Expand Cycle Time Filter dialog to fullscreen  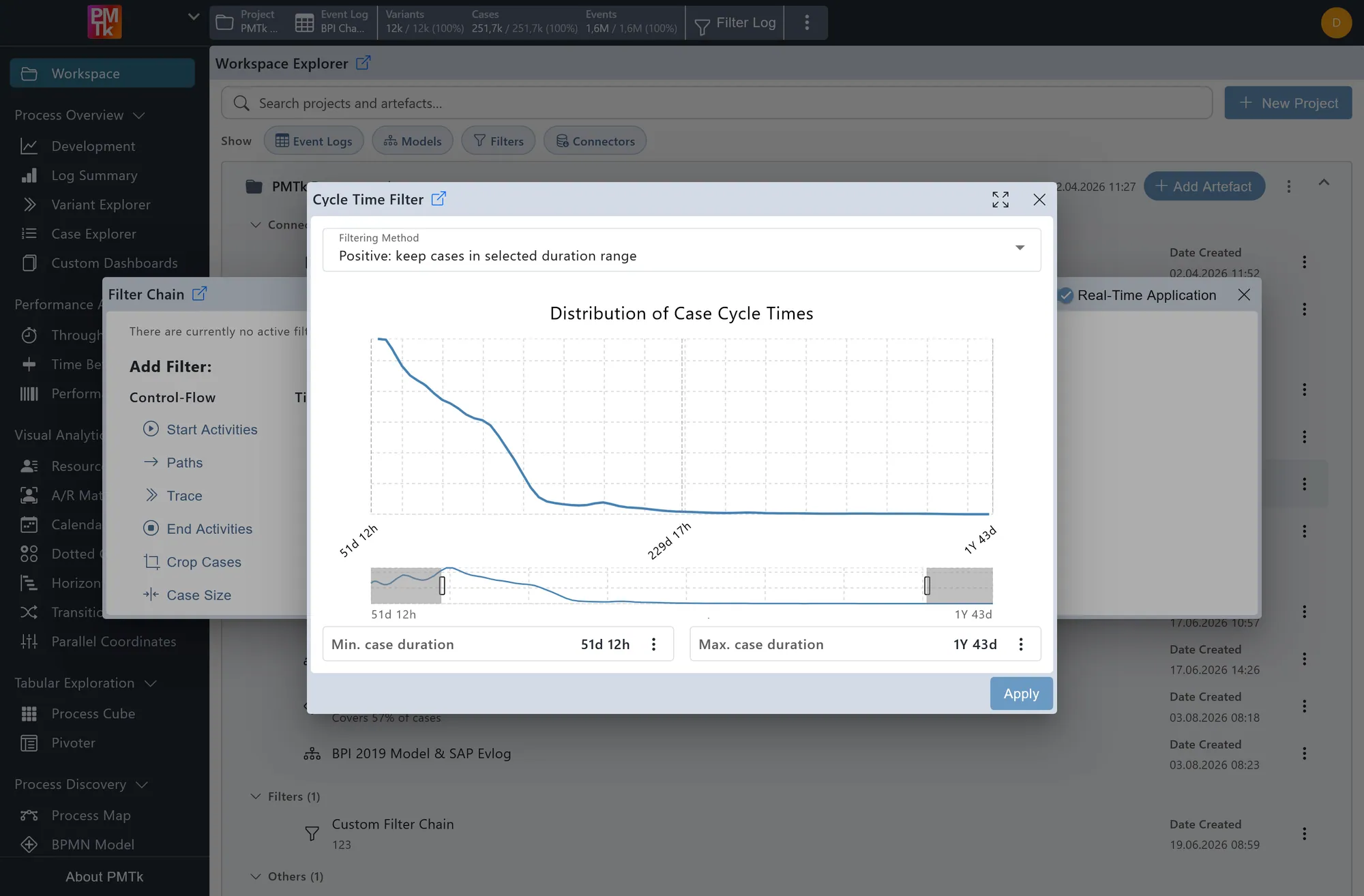point(1000,199)
